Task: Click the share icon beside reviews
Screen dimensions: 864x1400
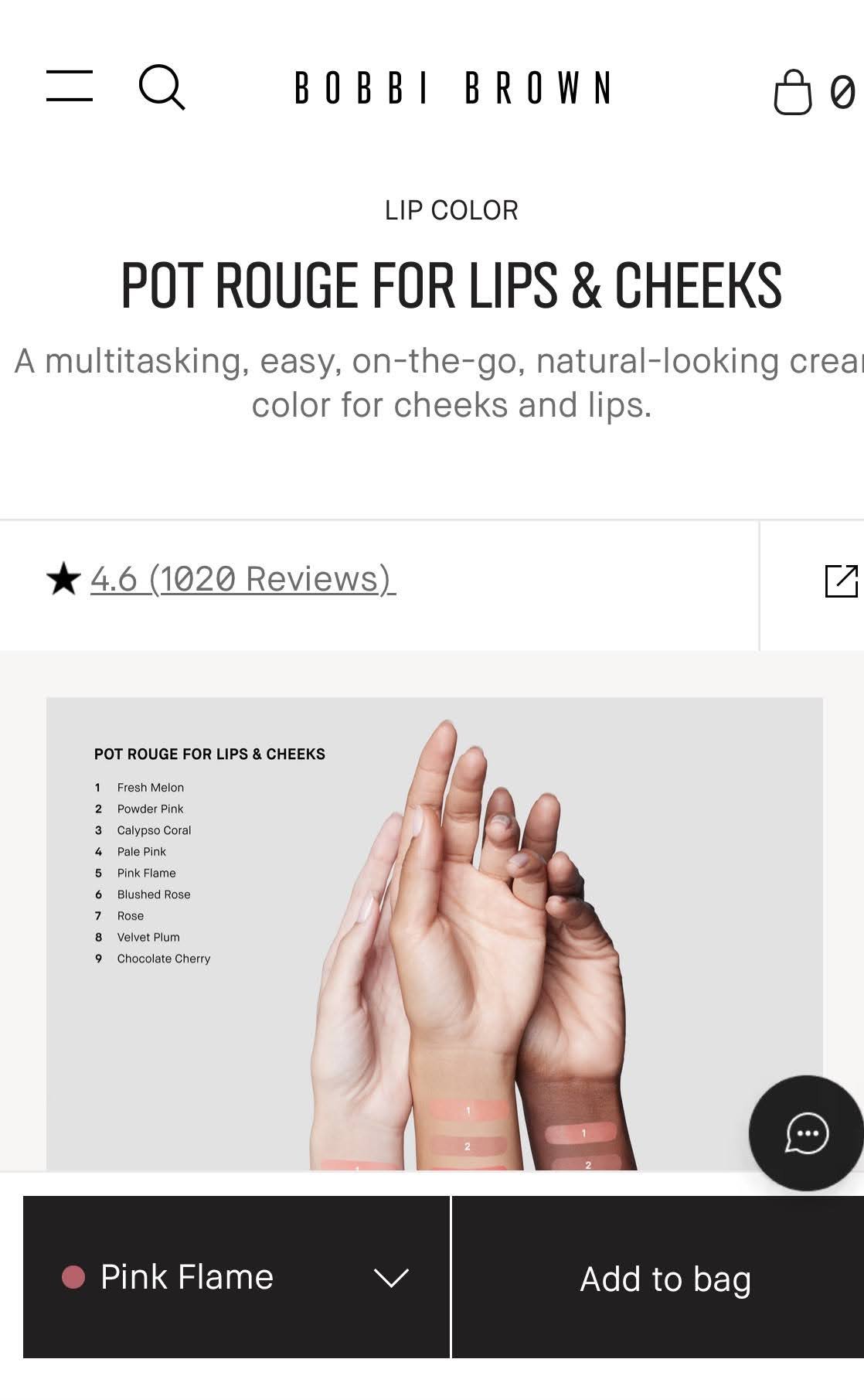Action: [x=842, y=581]
